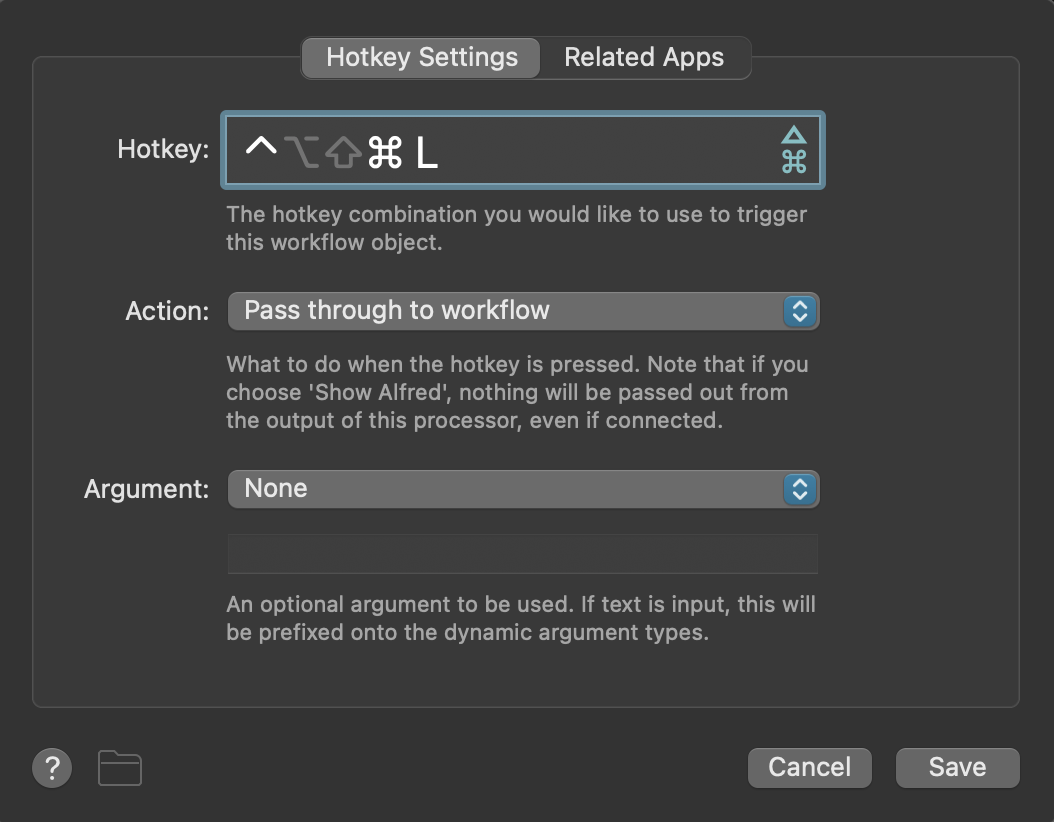Open the Action dropdown menu

(x=523, y=311)
